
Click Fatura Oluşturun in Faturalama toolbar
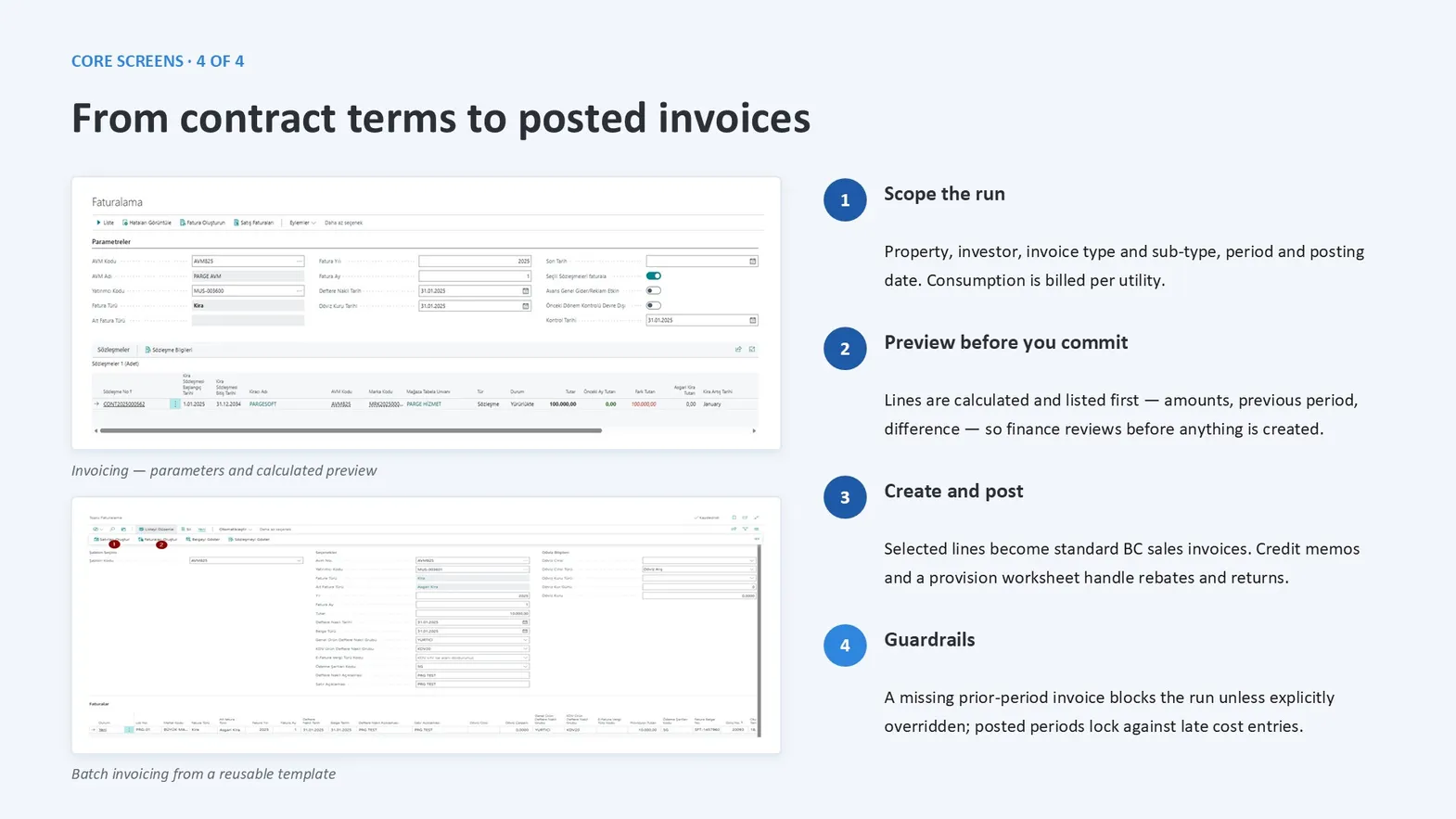(202, 223)
